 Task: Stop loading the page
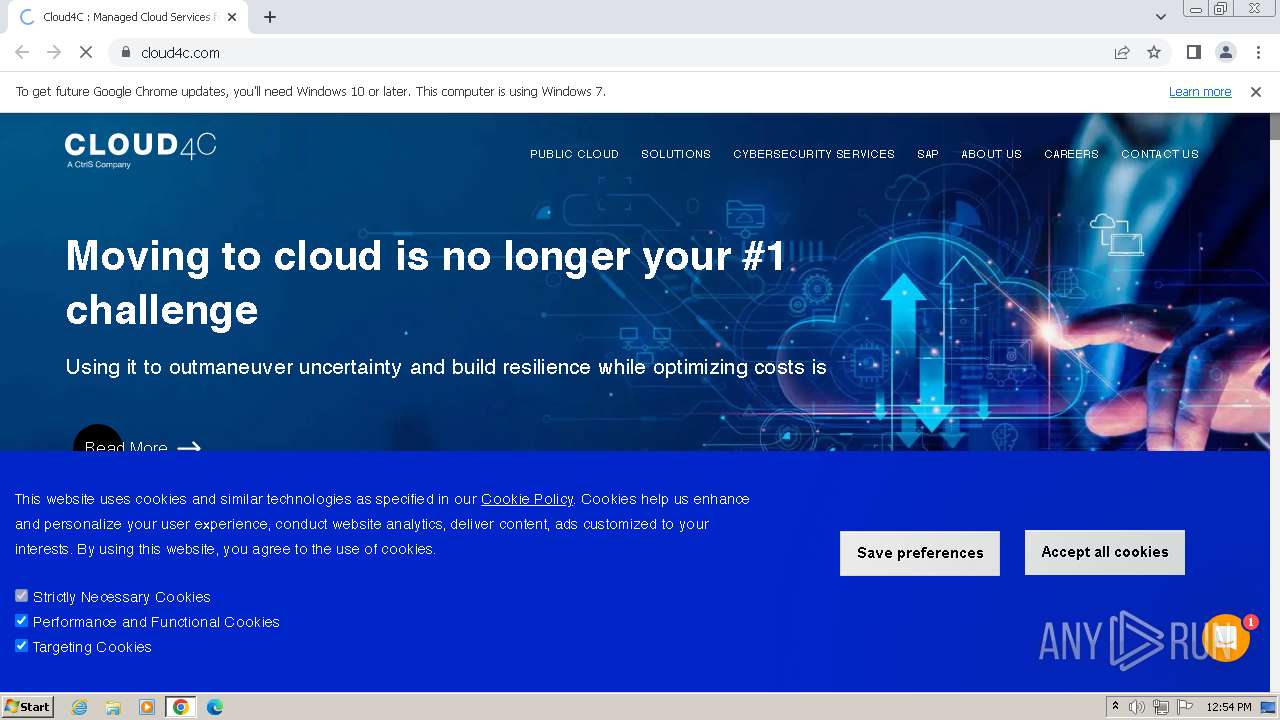pos(87,52)
